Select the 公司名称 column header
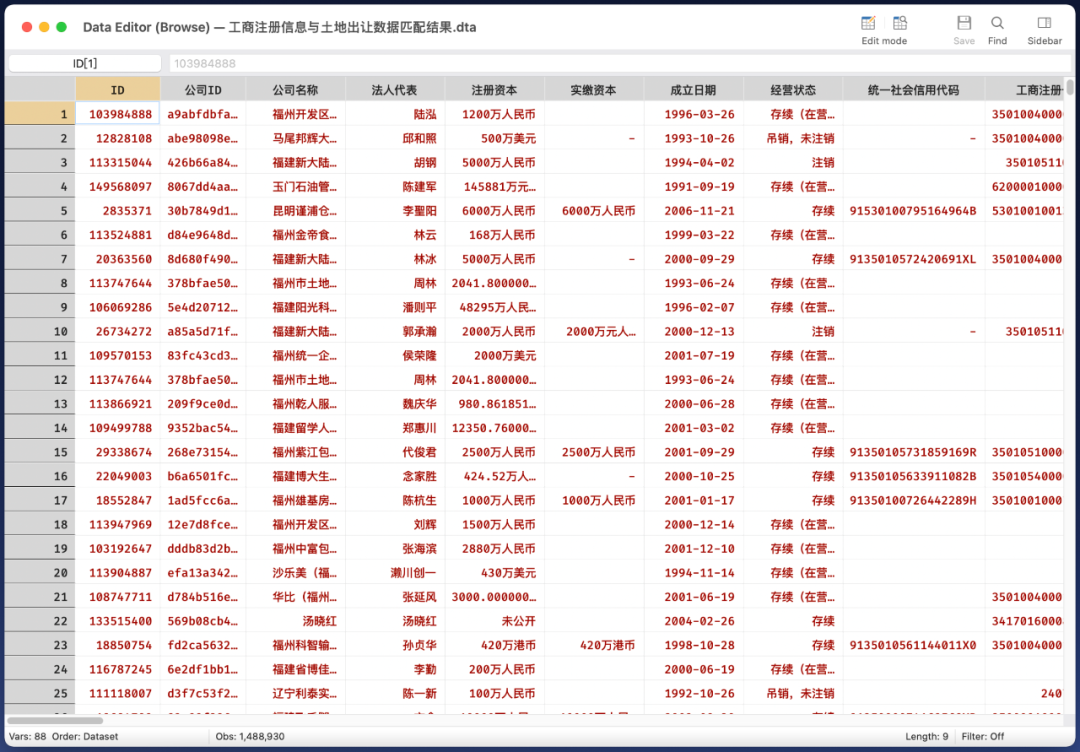Screen dimensions: 1080x752 click(x=295, y=90)
